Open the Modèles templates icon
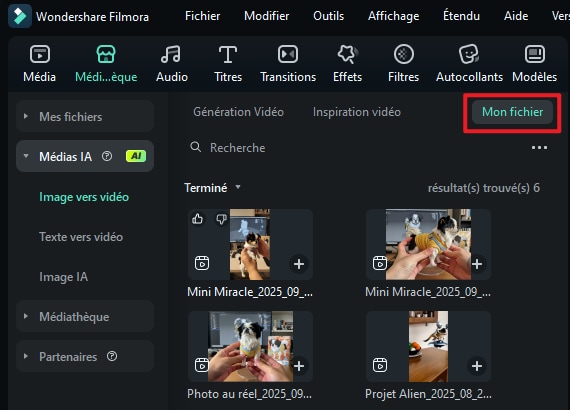 (x=535, y=55)
